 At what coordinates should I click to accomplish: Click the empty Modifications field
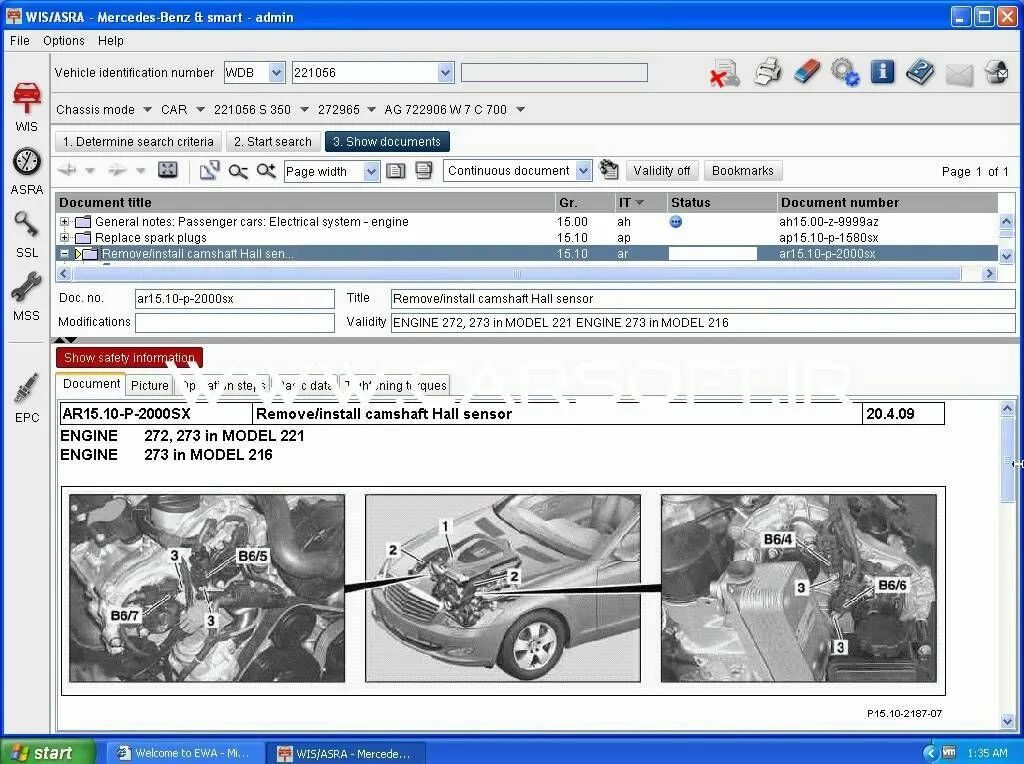234,323
